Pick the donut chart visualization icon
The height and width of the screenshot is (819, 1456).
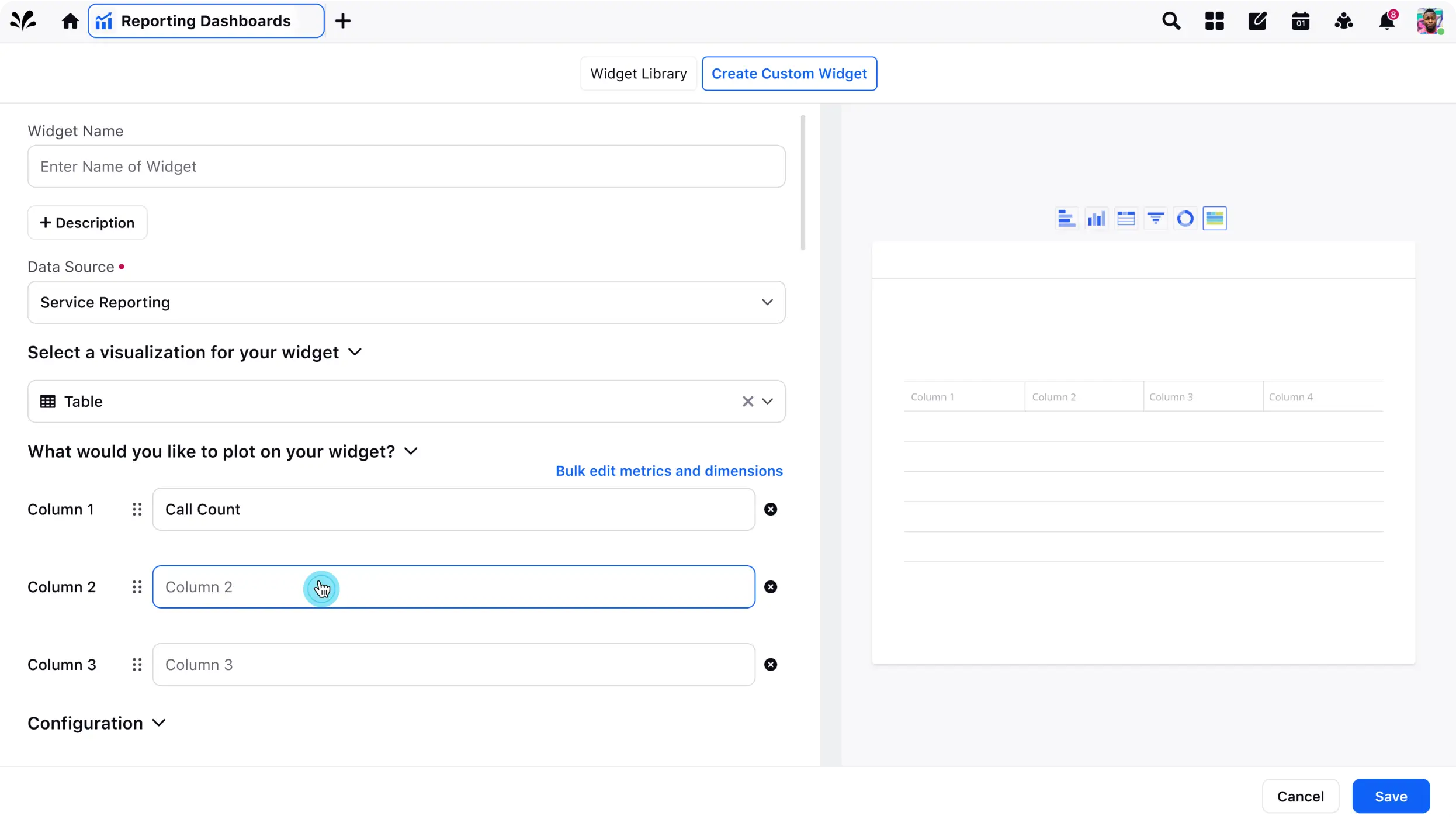pyautogui.click(x=1185, y=219)
